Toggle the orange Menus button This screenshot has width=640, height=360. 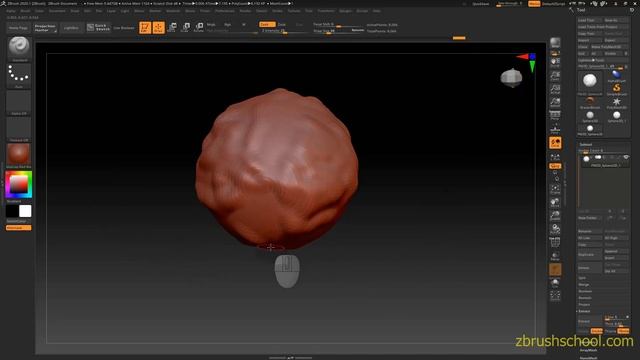click(x=534, y=4)
